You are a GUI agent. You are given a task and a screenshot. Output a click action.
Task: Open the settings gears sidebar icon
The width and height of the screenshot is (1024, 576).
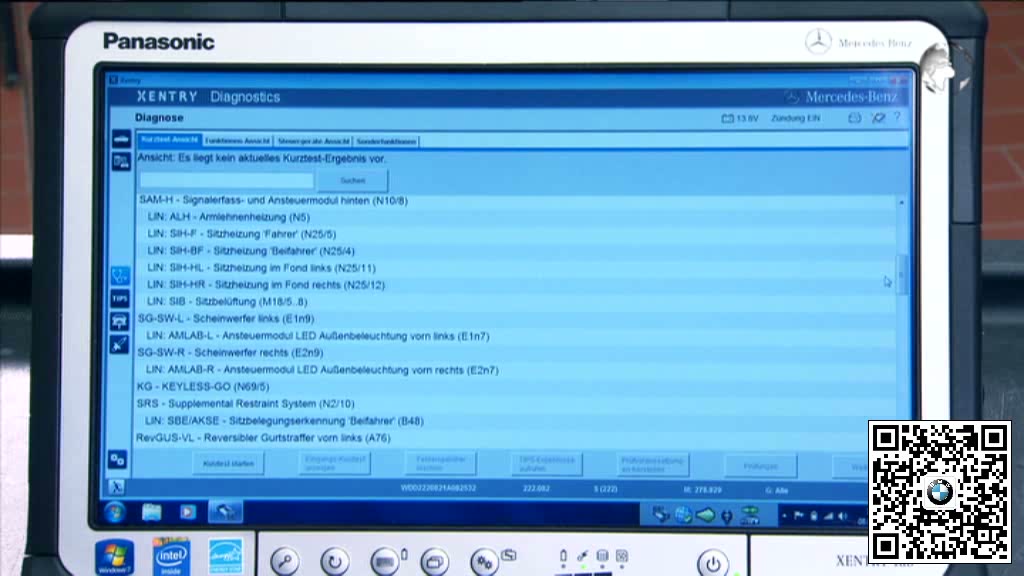coord(118,460)
